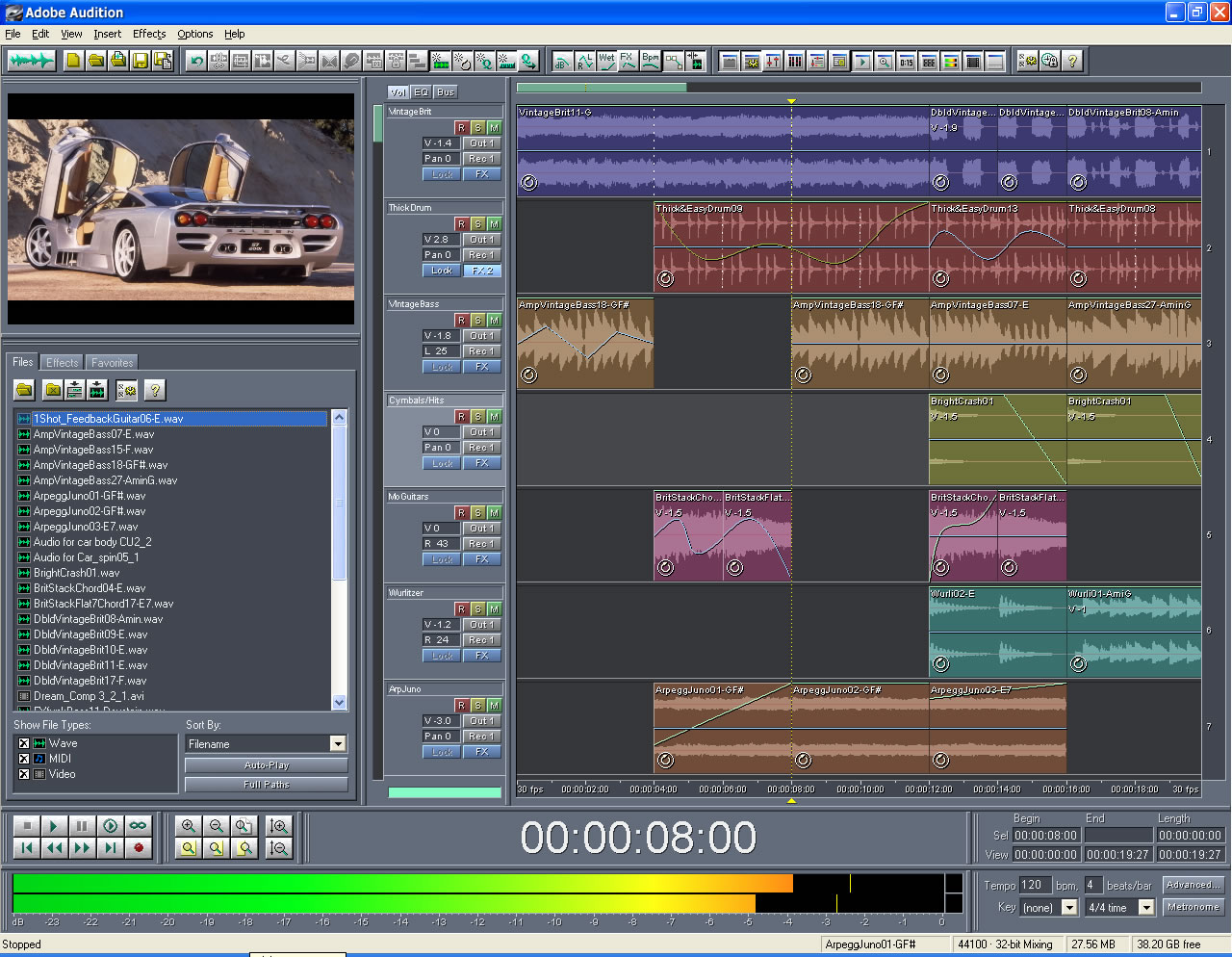The image size is (1232, 957).
Task: Start playback with the Play button
Action: coord(54,826)
